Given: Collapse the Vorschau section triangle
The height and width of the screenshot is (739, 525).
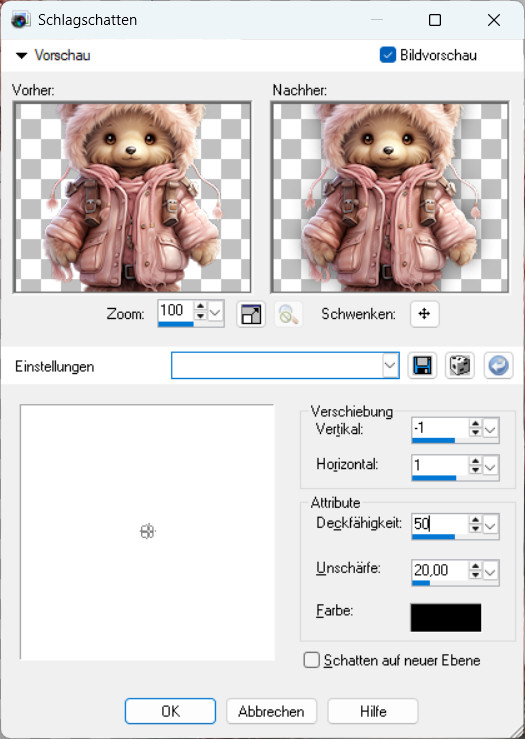Looking at the screenshot, I should click(21, 56).
